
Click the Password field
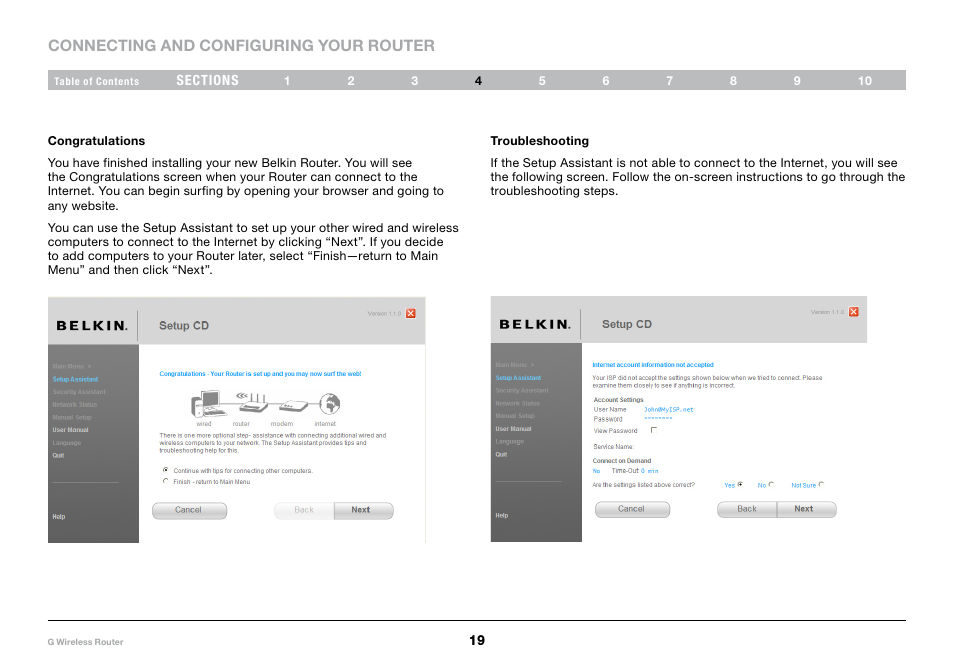[x=658, y=419]
